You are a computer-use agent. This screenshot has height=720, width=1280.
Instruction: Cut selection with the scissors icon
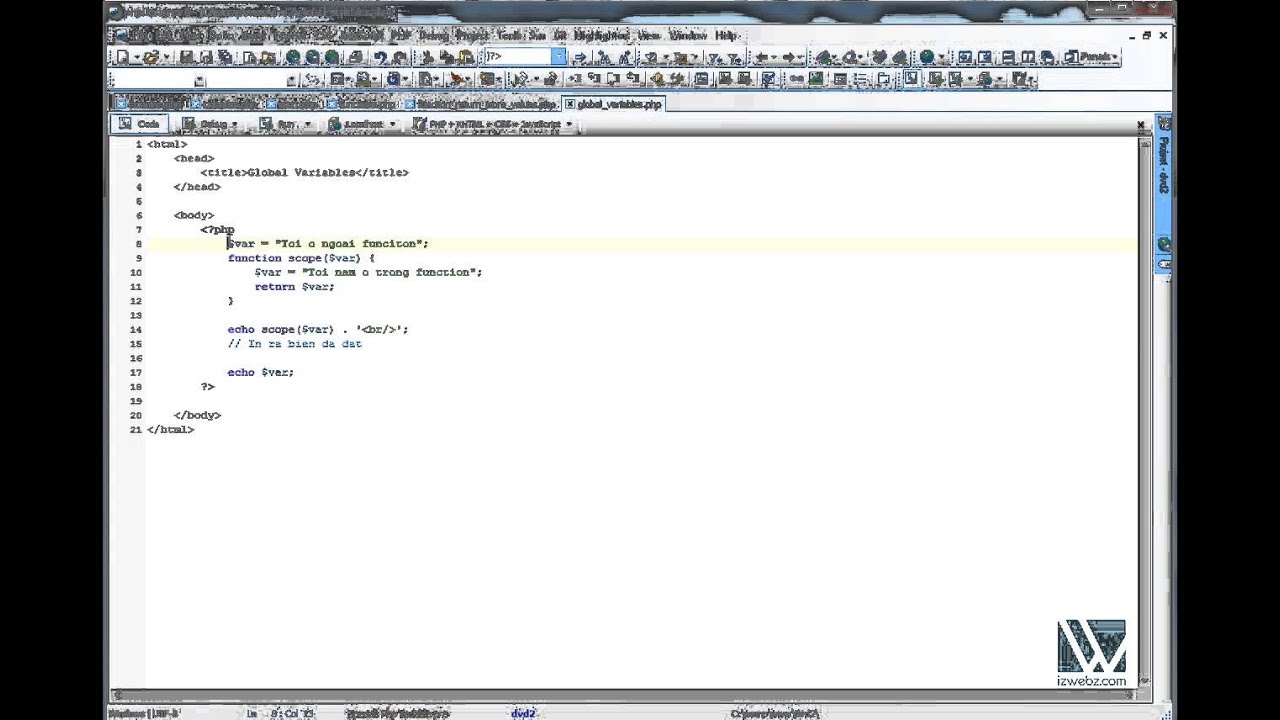pyautogui.click(x=427, y=57)
